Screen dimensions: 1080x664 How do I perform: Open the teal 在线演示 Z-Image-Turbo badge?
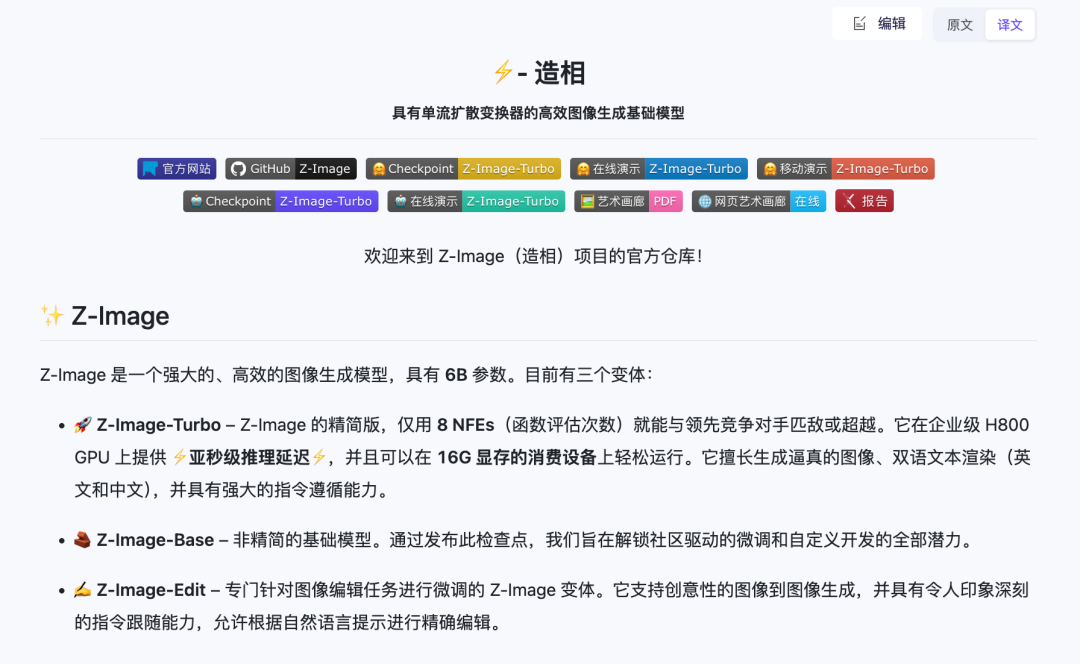pyautogui.click(x=476, y=201)
